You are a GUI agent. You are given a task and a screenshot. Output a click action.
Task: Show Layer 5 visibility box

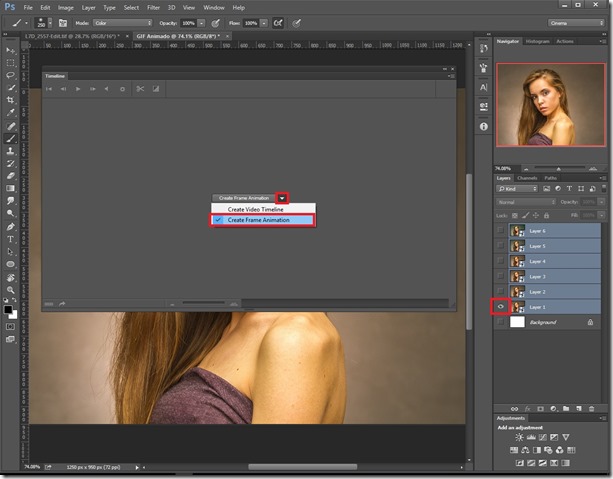pos(500,246)
